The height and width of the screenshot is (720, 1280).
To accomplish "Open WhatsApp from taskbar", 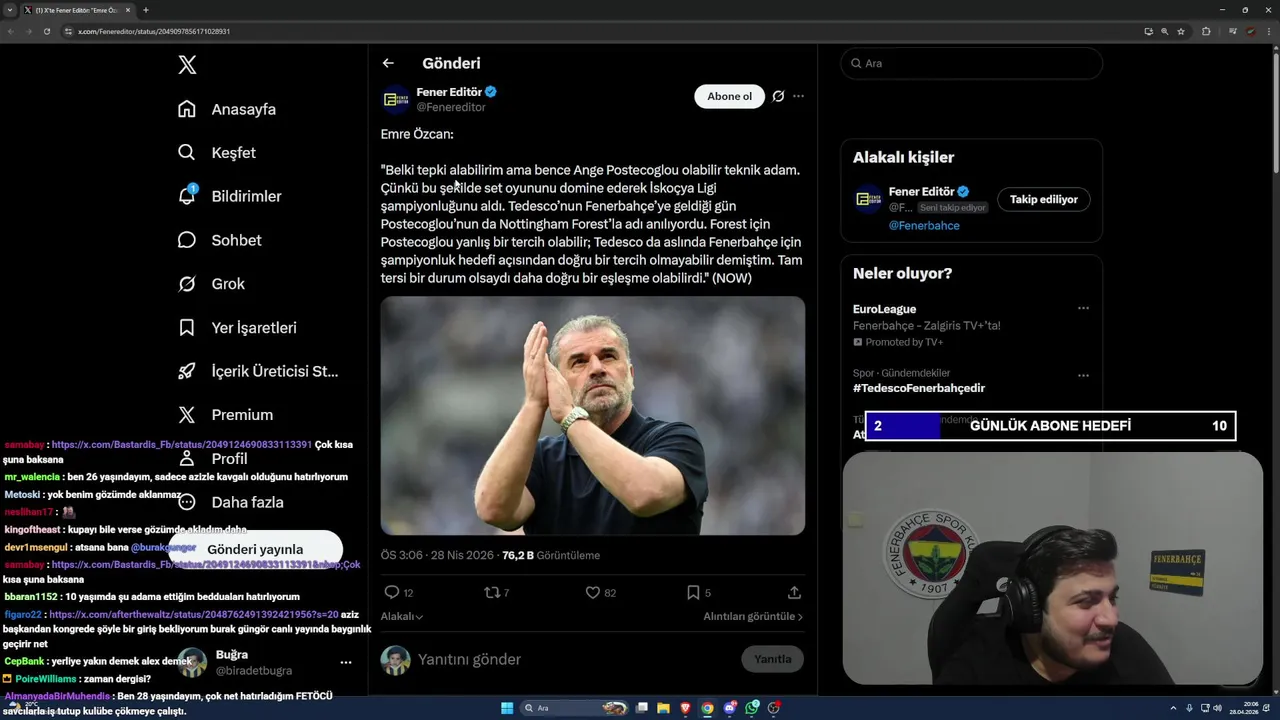I will 752,708.
